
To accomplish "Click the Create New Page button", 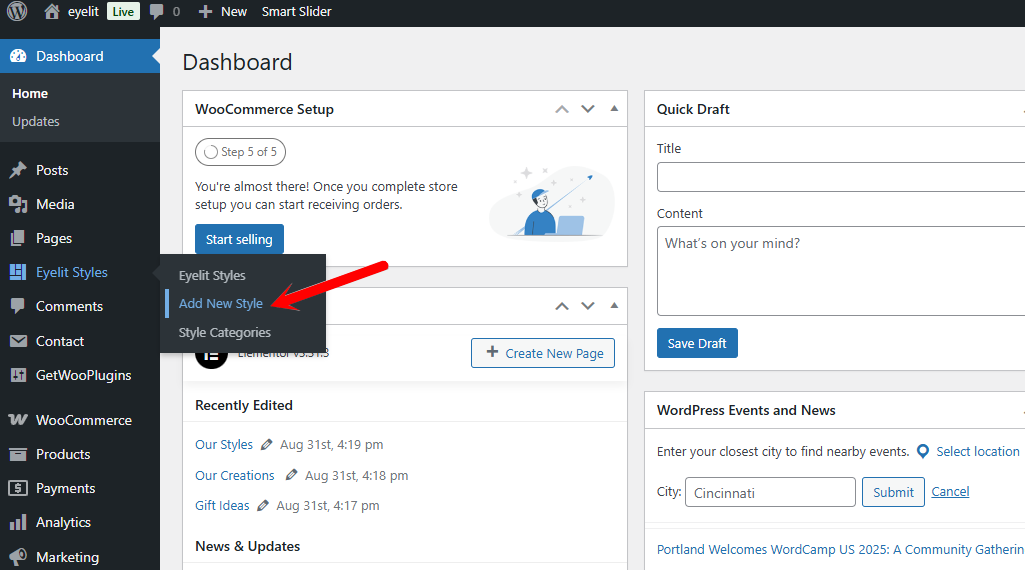I will pyautogui.click(x=543, y=353).
